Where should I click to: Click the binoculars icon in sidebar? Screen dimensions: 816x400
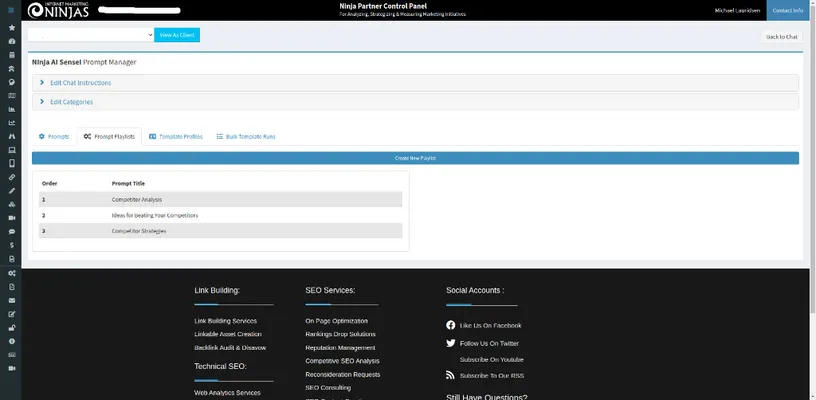pyautogui.click(x=11, y=136)
